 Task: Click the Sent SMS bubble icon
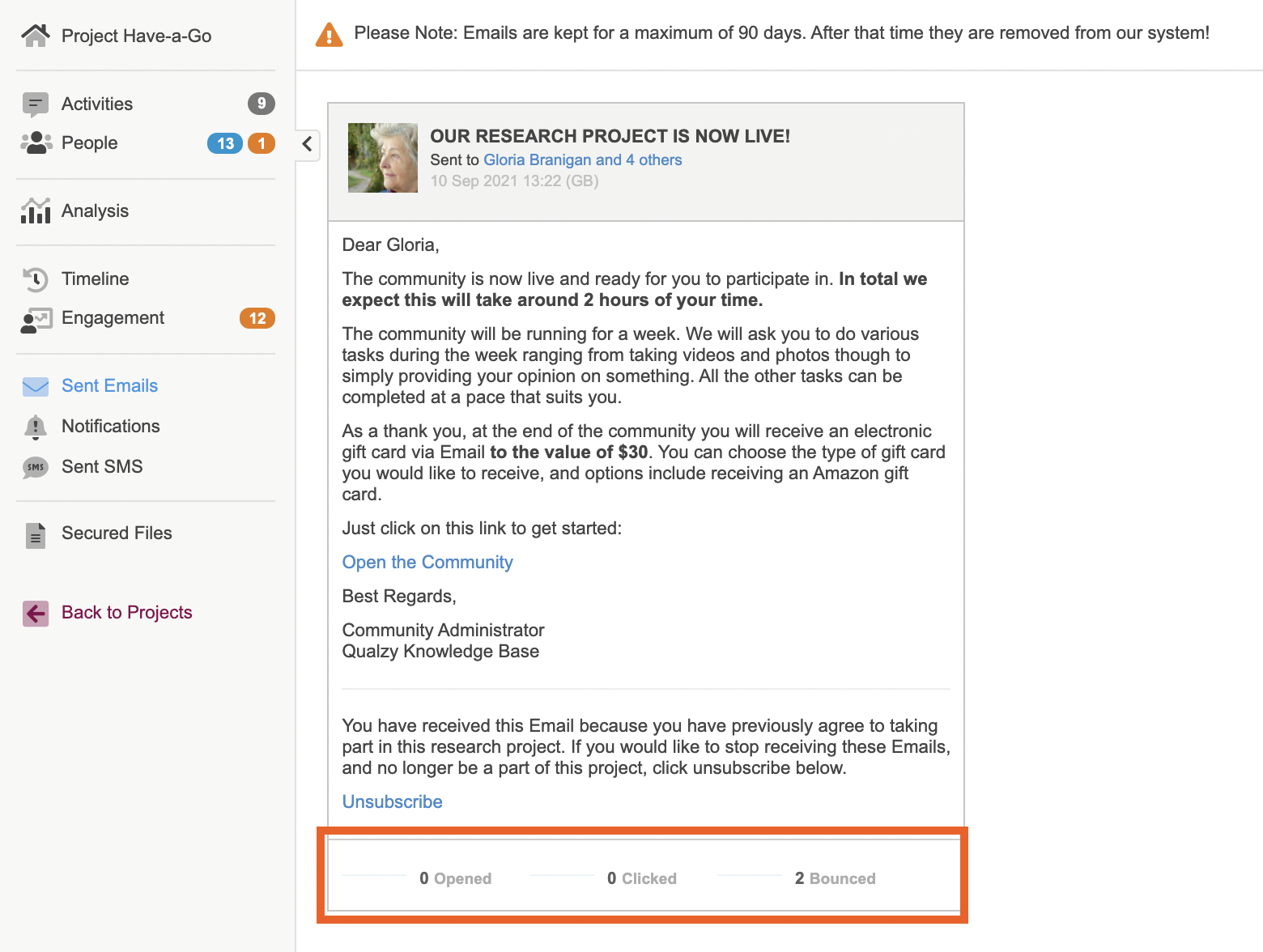pos(36,467)
